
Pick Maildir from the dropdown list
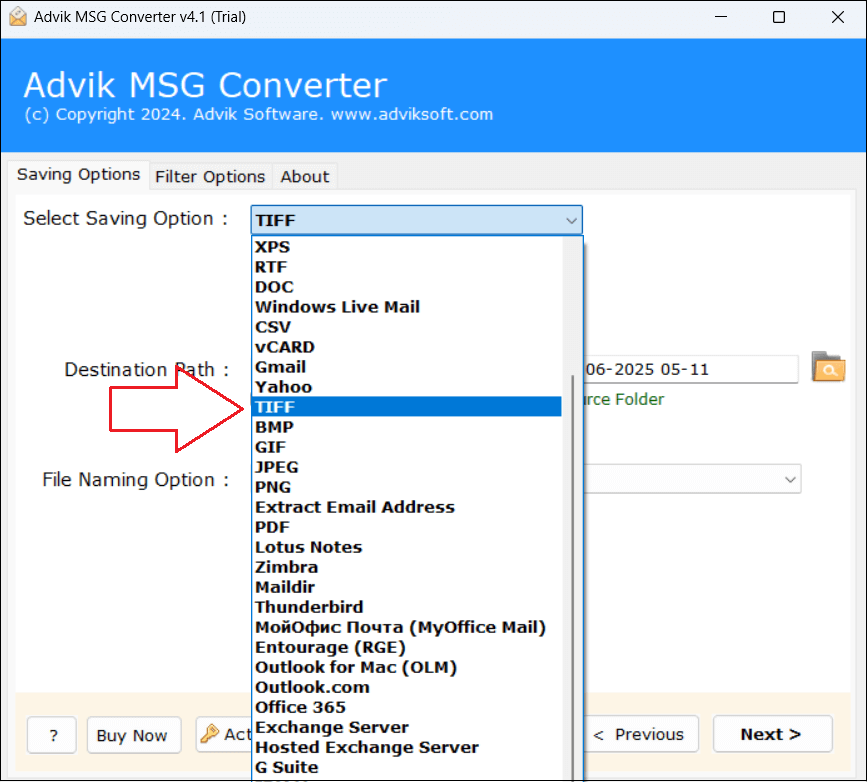click(406, 587)
